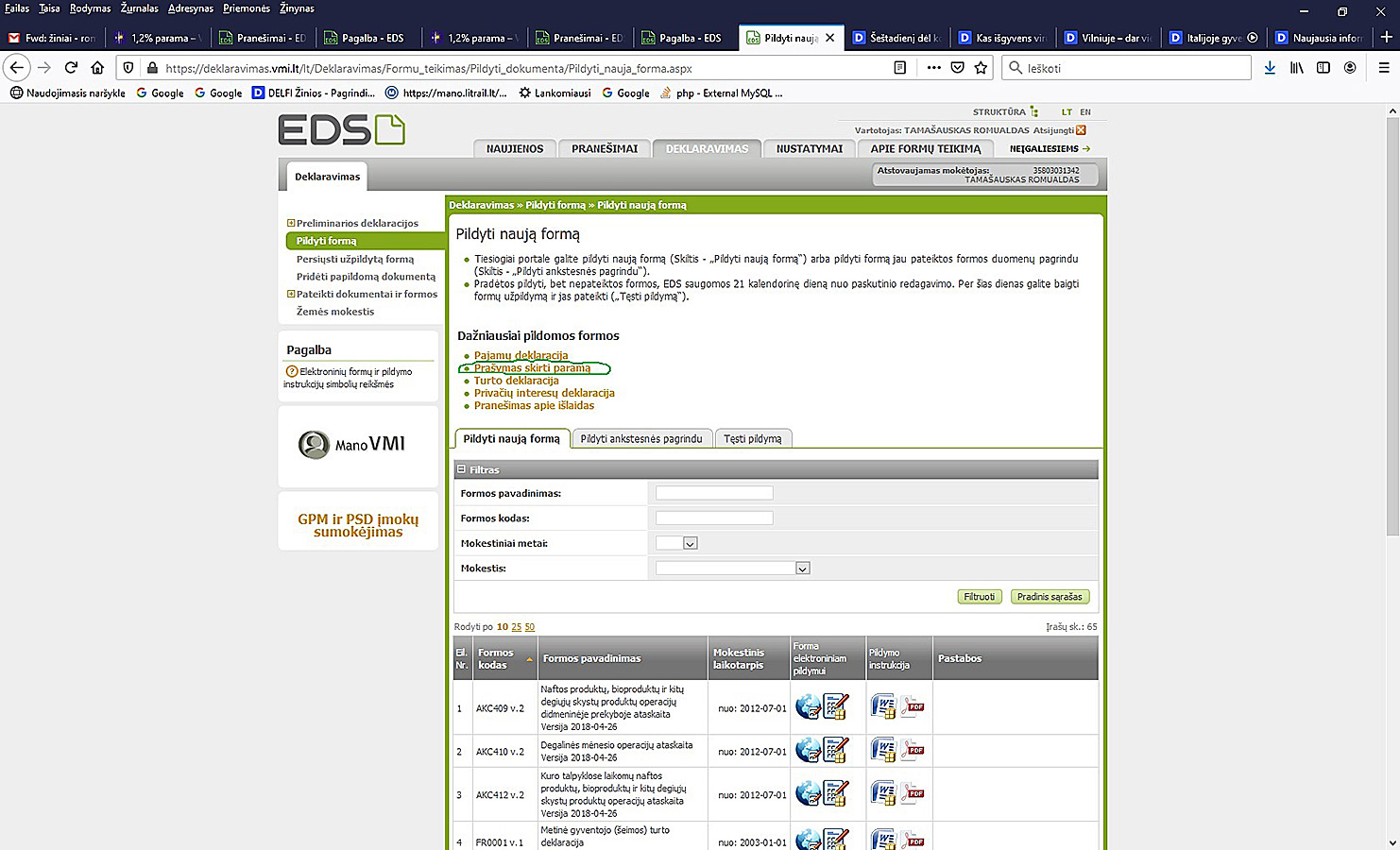Viewport: 1400px width, 850px height.
Task: Expand Pateikti dokumentai ir formos item
Action: pos(291,294)
